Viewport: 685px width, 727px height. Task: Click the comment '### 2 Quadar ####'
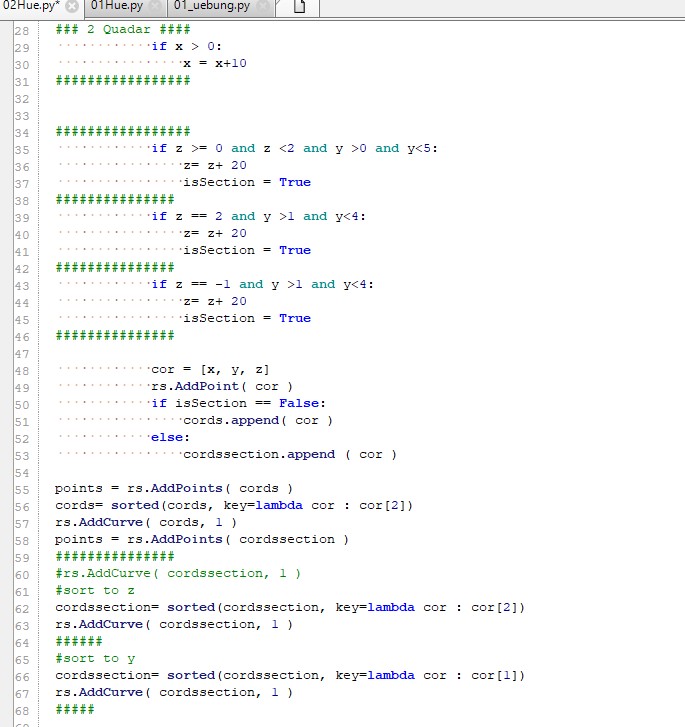coord(123,30)
